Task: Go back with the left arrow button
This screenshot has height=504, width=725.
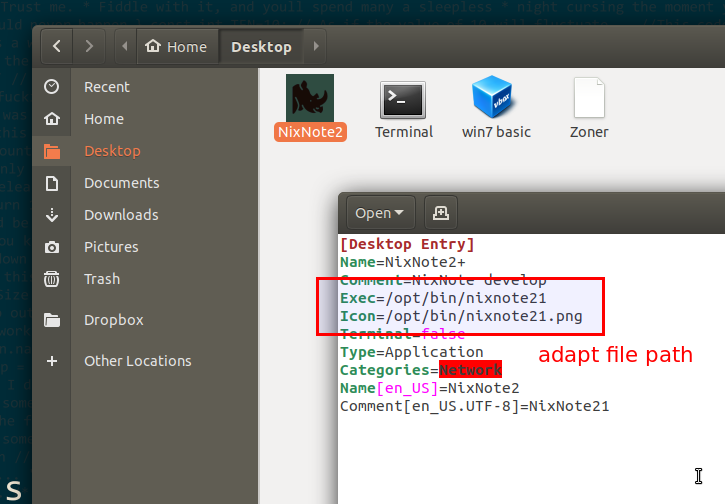Action: tap(56, 46)
